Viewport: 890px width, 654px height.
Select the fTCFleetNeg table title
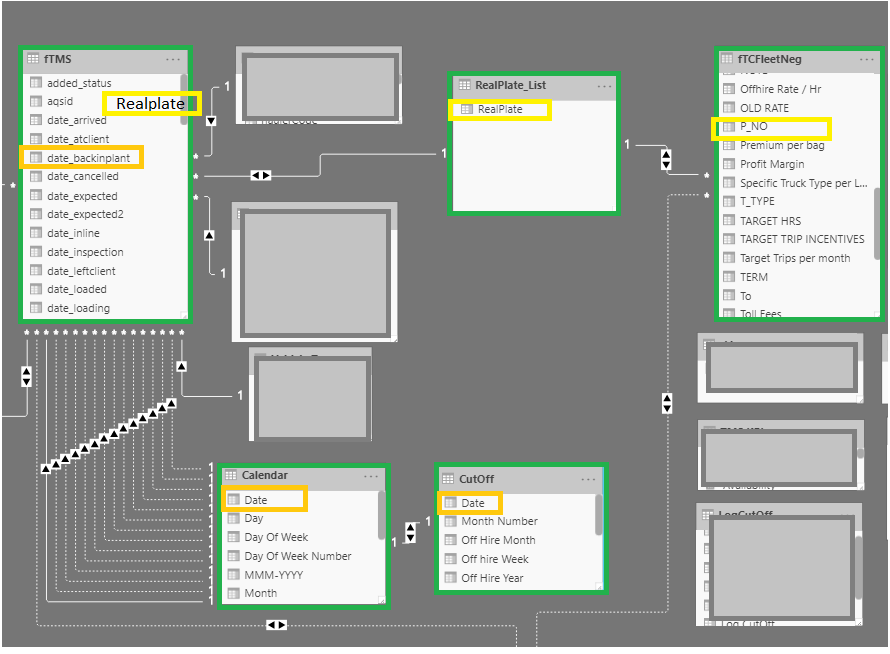pyautogui.click(x=769, y=59)
